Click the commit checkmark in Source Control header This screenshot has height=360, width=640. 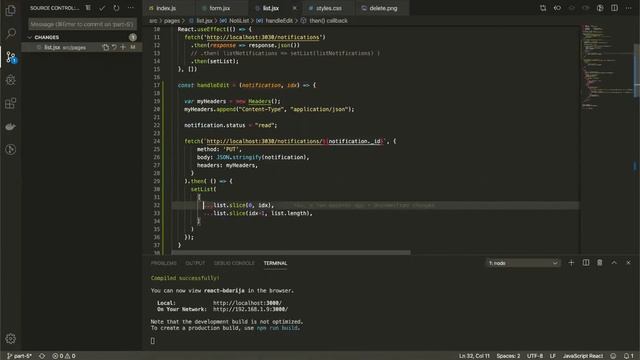(102, 8)
